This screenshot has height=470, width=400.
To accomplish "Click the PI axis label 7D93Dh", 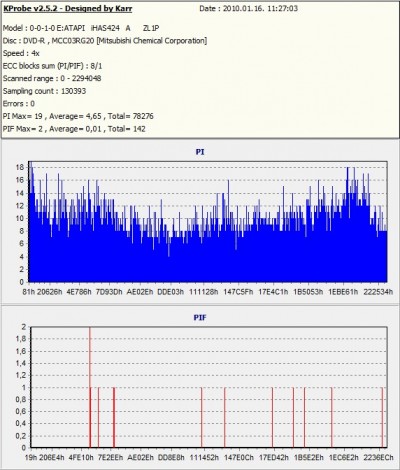I will 109,292.
